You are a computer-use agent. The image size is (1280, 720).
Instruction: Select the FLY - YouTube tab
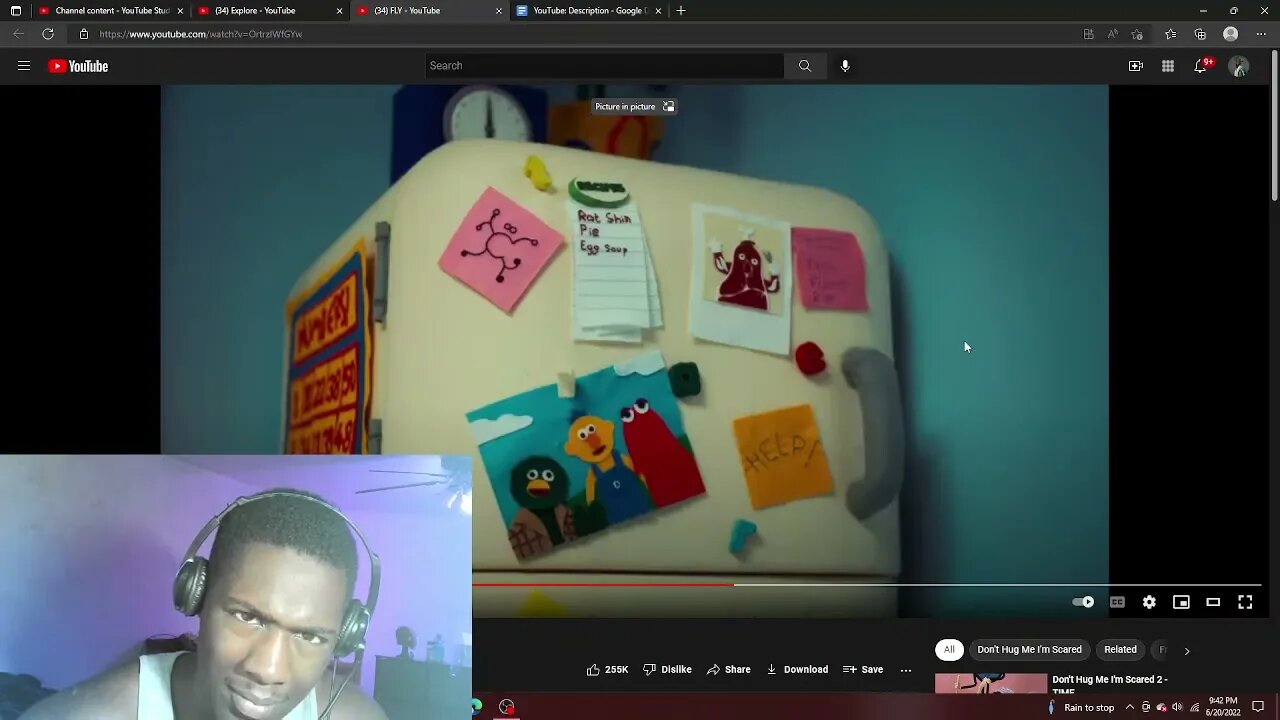pos(429,11)
